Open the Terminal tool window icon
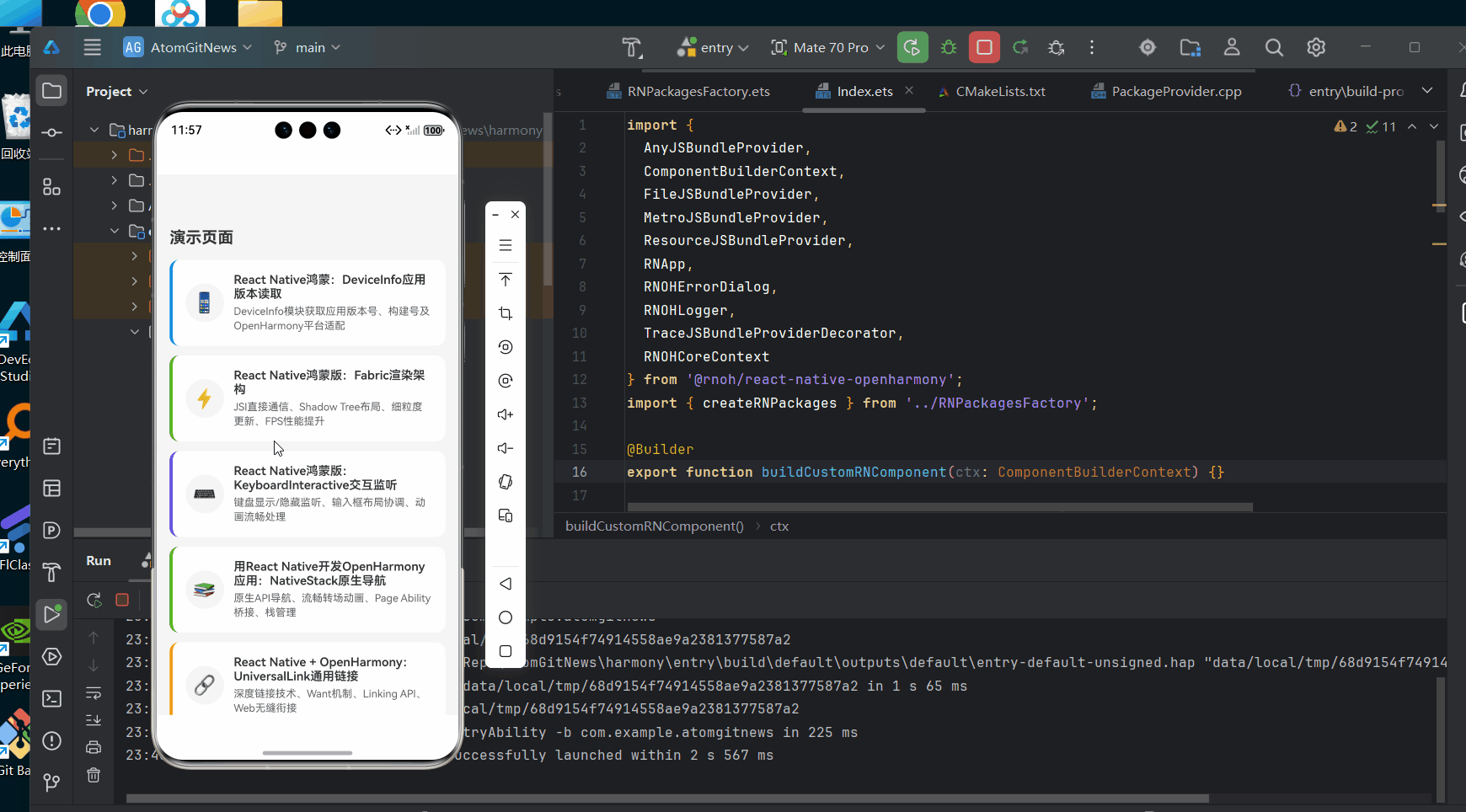The width and height of the screenshot is (1466, 812). click(51, 698)
